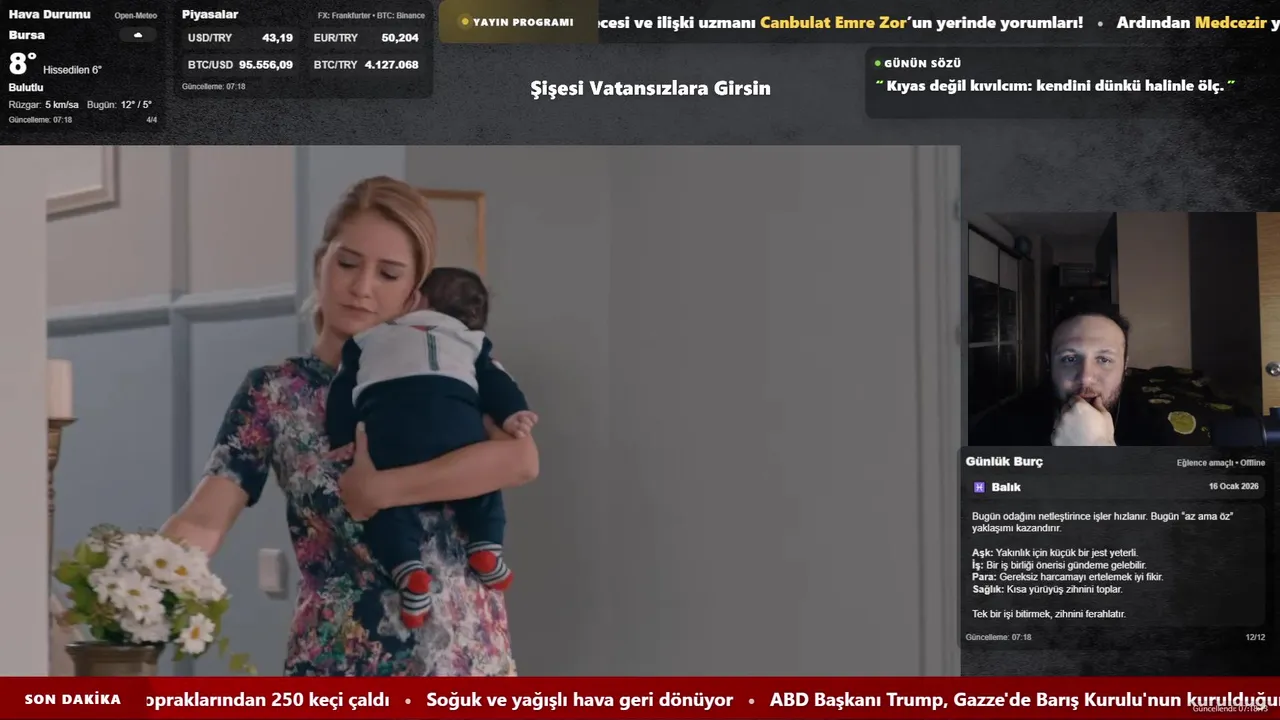The width and height of the screenshot is (1280, 720).
Task: Click the yellow dot in YAYIN PROGRAMI badge
Action: (464, 22)
